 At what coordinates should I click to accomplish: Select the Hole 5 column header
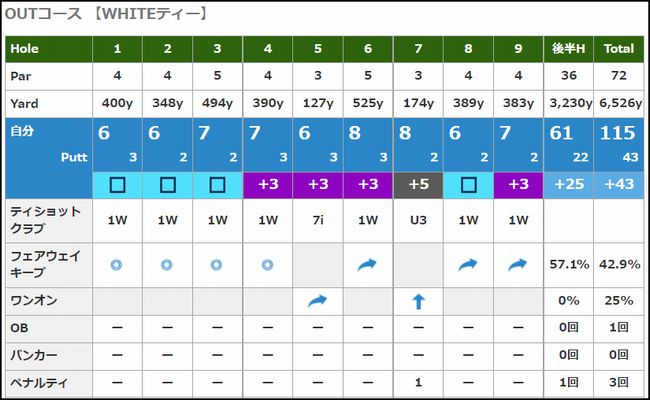pyautogui.click(x=318, y=49)
